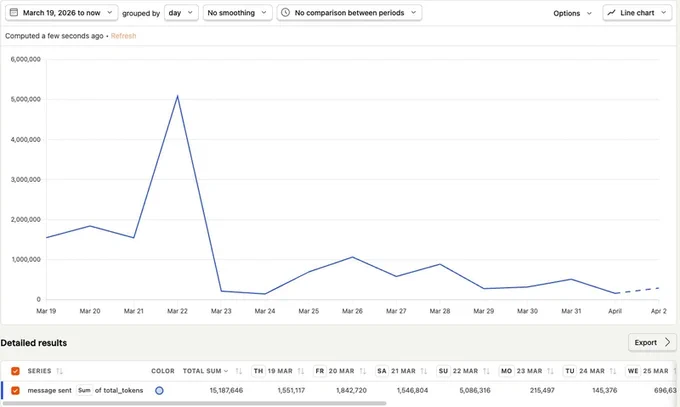Open the No smoothing dropdown

[238, 13]
